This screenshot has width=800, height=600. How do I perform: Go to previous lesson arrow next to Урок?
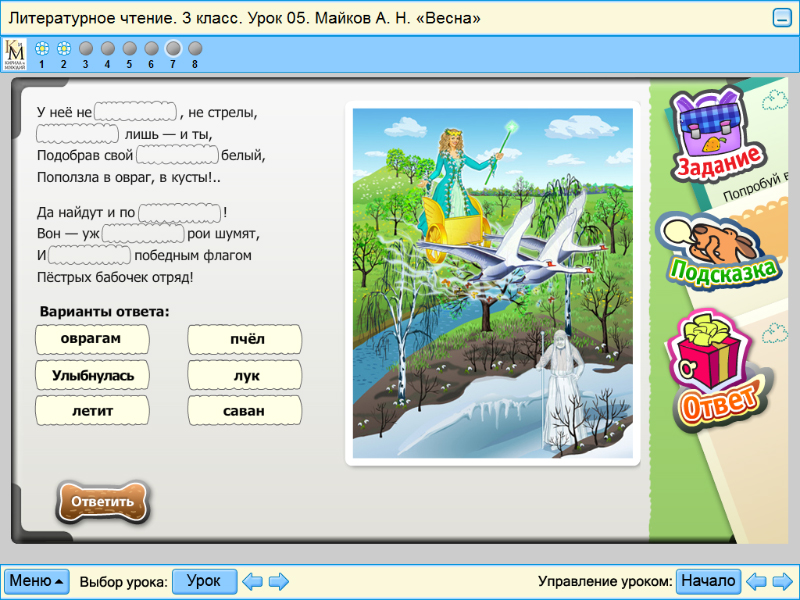tap(253, 581)
